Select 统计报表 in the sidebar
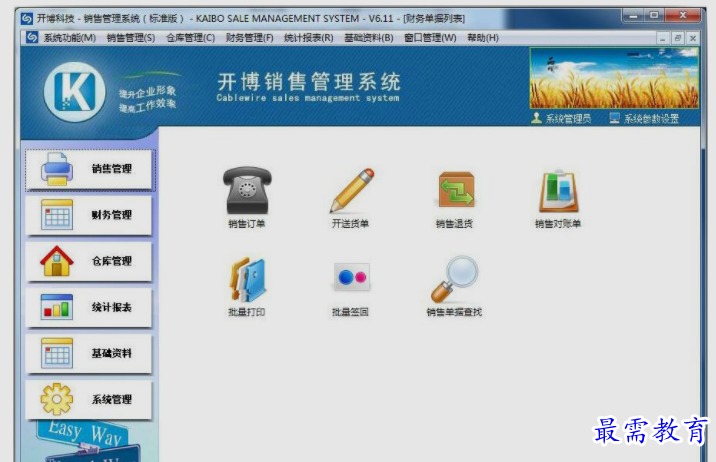 pos(89,307)
